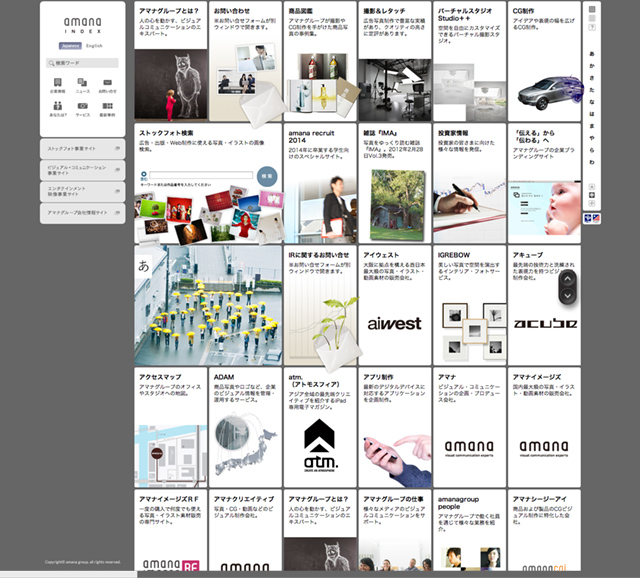Viewport: 640px width, 578px height.
Task: Click the dark expand icon in index strip
Action: point(592,195)
